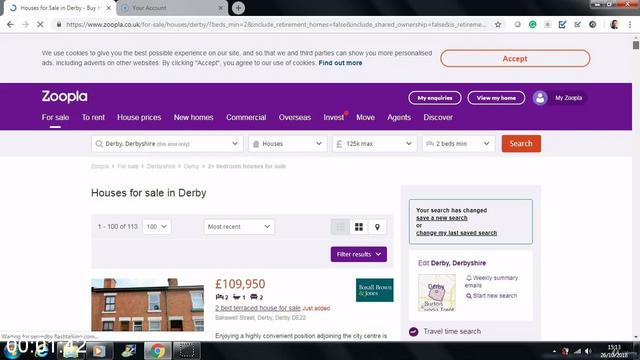Image resolution: width=640 pixels, height=360 pixels.
Task: Click the Derbyshire breadcrumb link
Action: coord(161,166)
